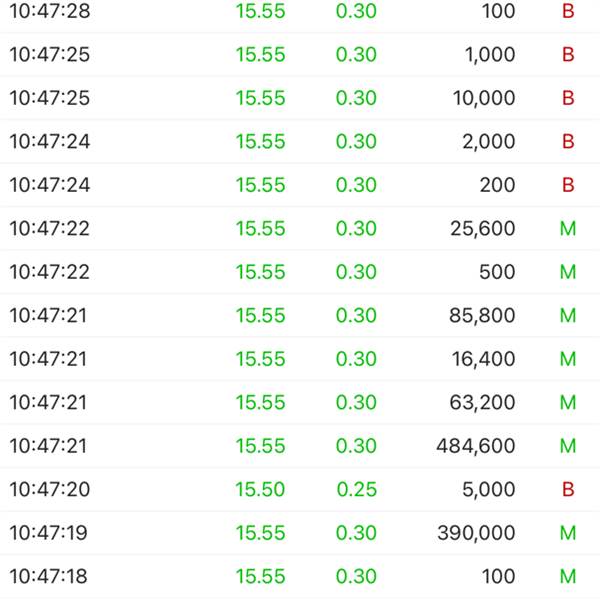Select the 85,800 volume trade
Viewport: 600px width, 600px height.
483,316
